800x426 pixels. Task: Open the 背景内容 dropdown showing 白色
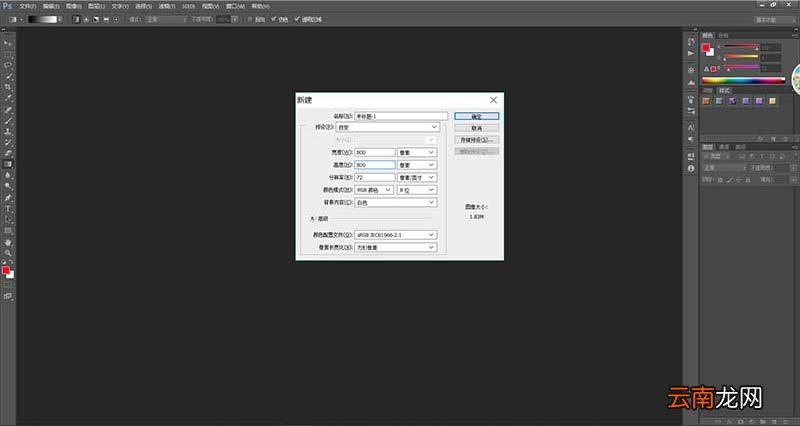395,203
